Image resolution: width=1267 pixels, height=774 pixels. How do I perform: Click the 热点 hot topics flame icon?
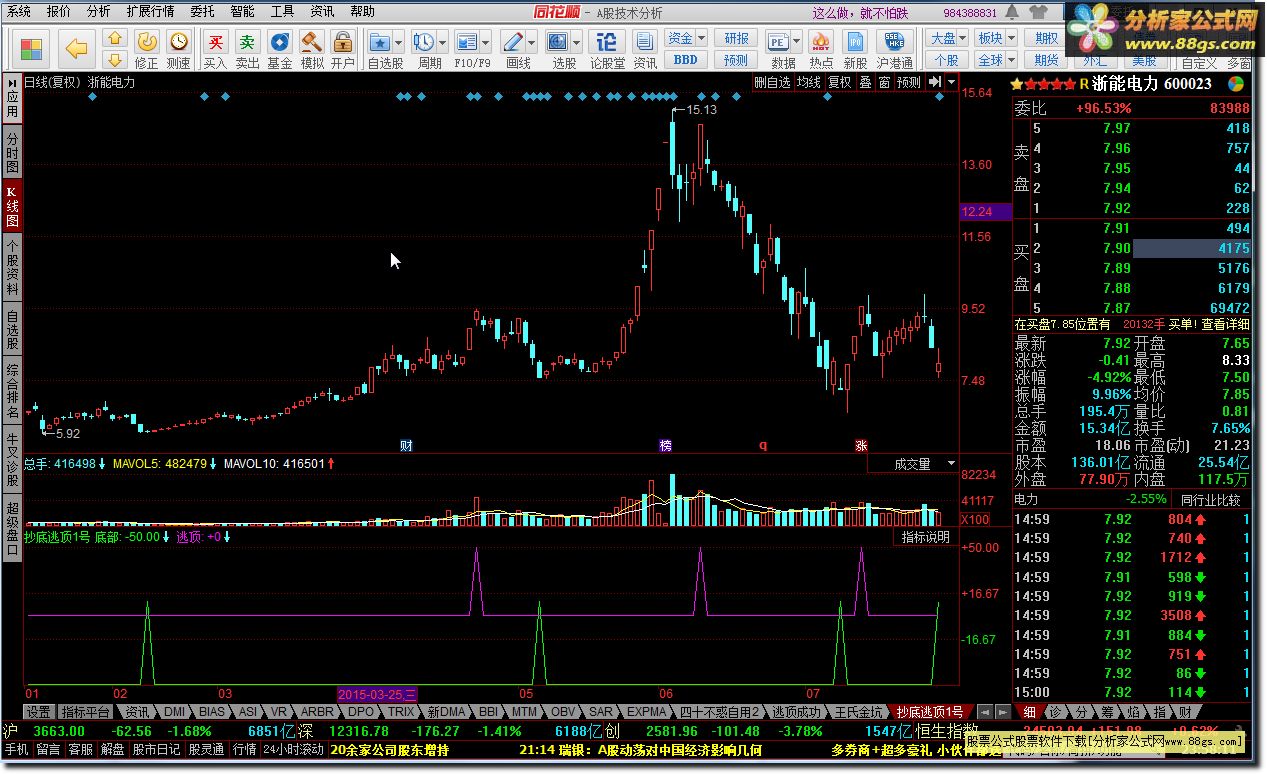click(x=821, y=48)
